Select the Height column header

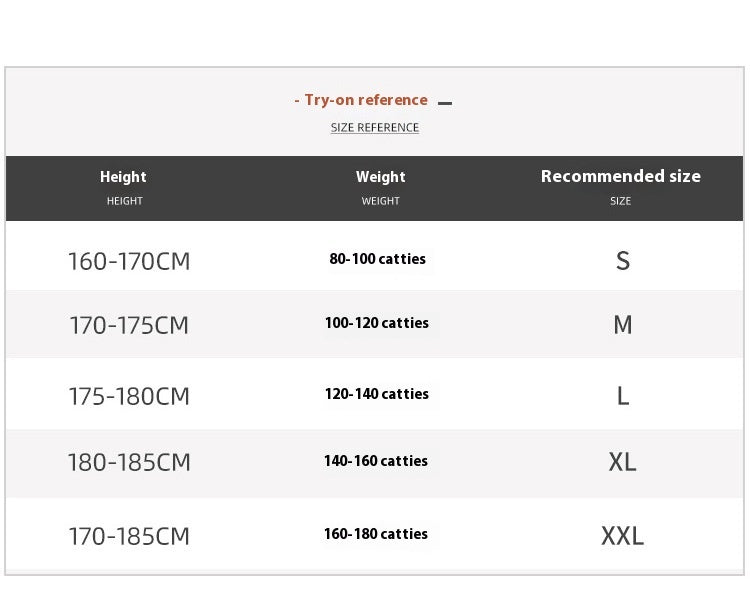(124, 177)
